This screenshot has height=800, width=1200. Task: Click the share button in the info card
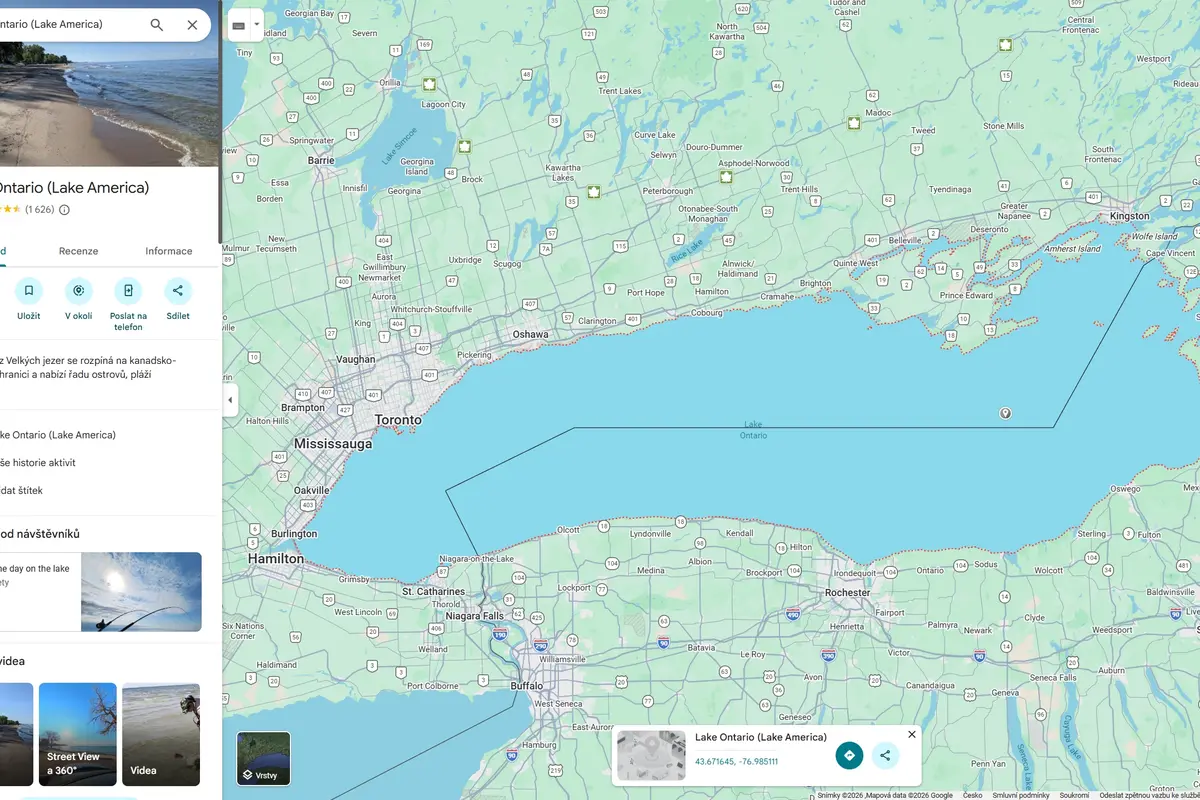pos(885,755)
